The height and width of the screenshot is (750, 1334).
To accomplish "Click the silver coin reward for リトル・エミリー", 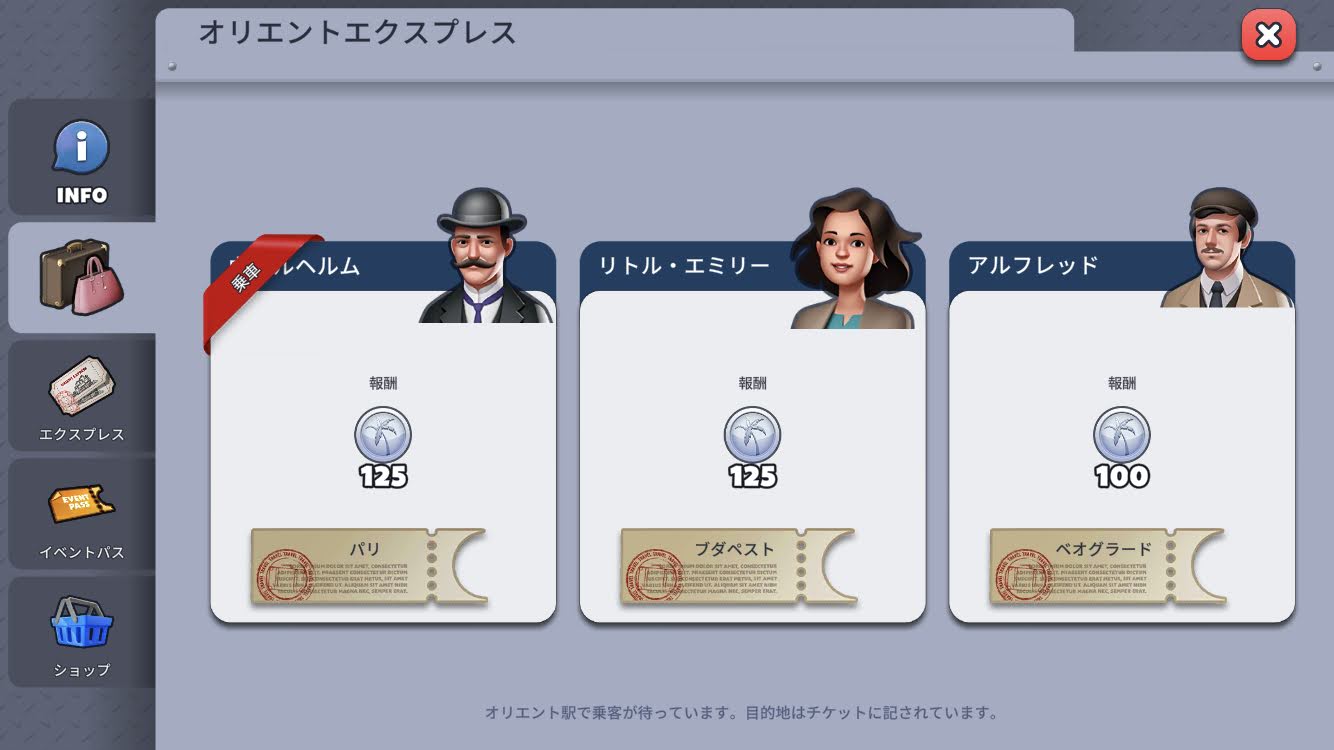I will (752, 435).
